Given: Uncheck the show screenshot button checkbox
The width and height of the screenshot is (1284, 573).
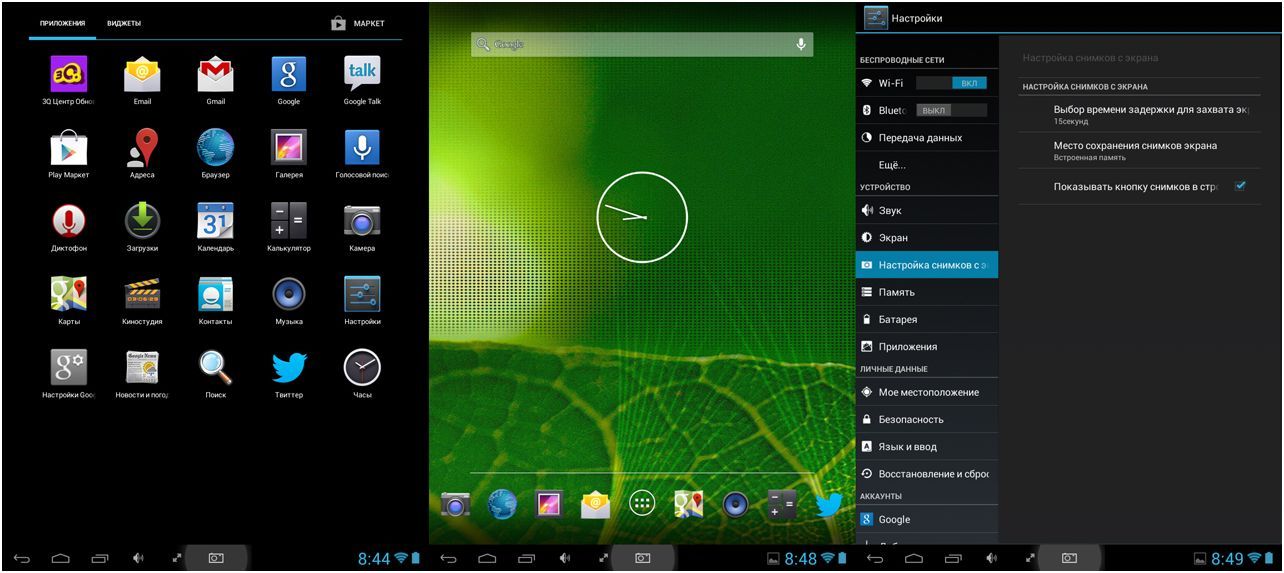Looking at the screenshot, I should pyautogui.click(x=1240, y=186).
